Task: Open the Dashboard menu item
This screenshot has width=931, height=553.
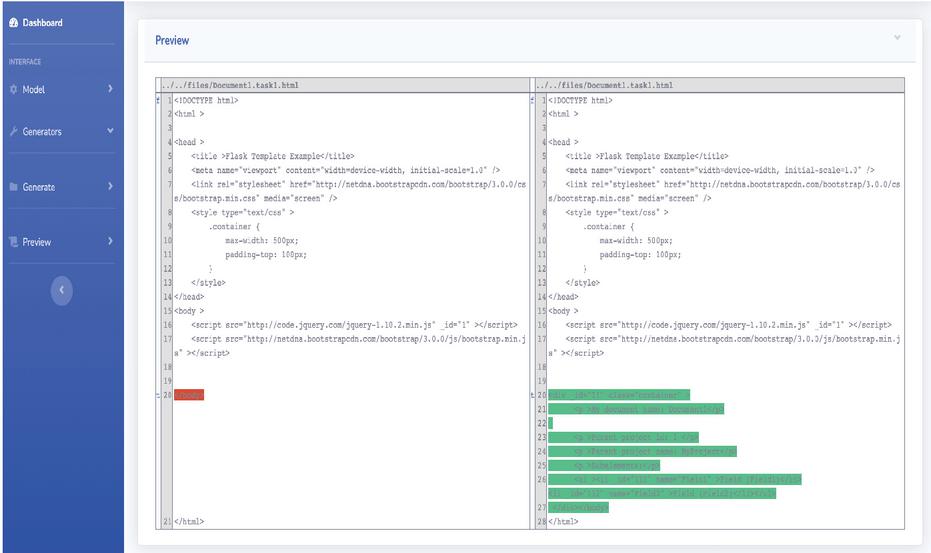Action: click(42, 23)
